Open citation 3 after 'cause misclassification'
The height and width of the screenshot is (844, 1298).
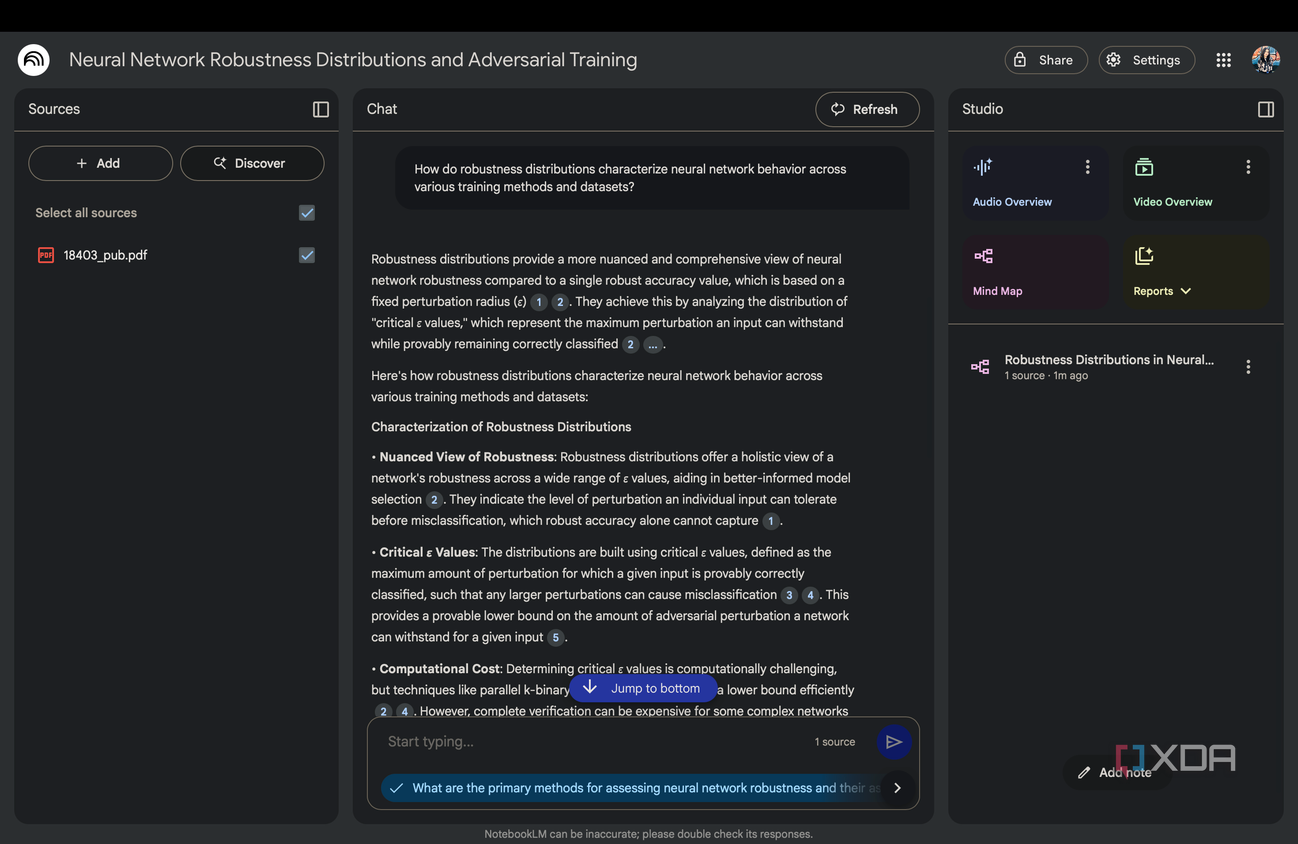pyautogui.click(x=789, y=595)
